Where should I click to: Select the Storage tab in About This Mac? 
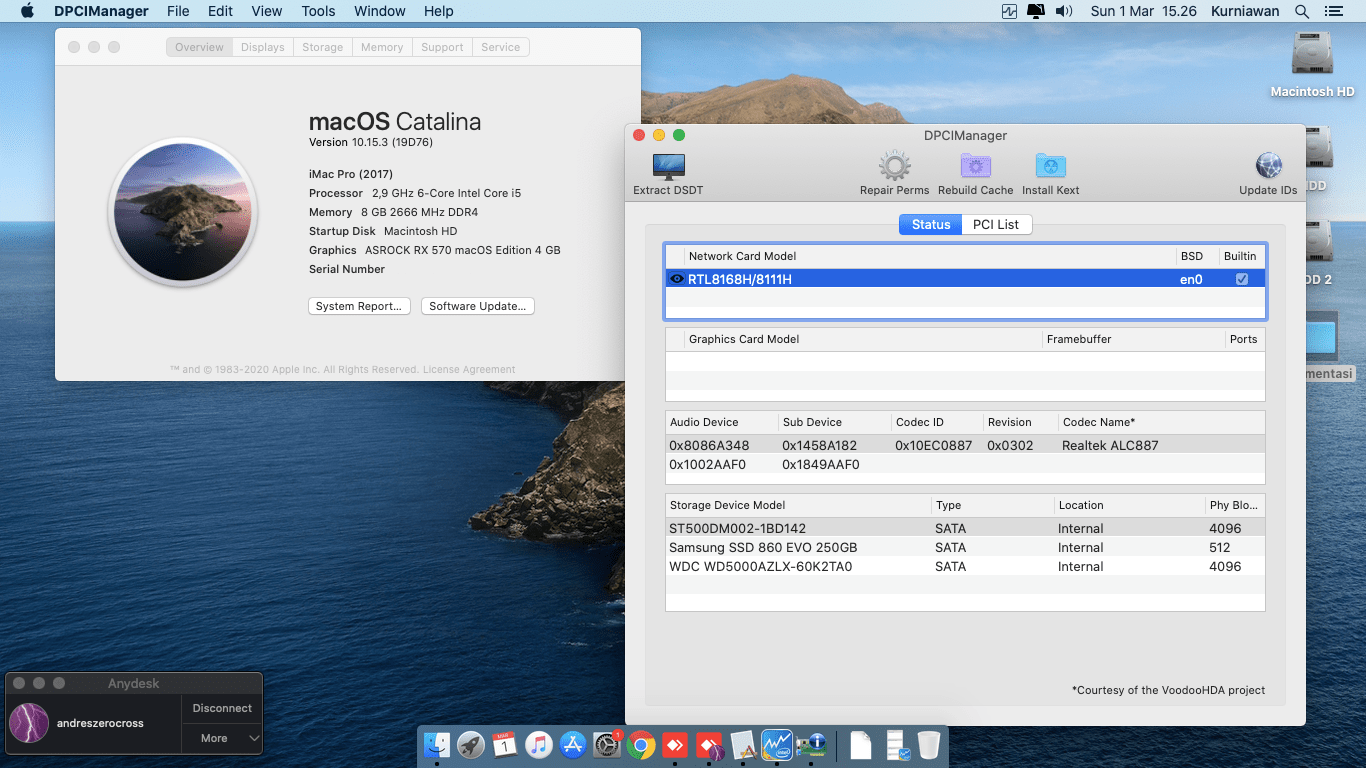[322, 47]
